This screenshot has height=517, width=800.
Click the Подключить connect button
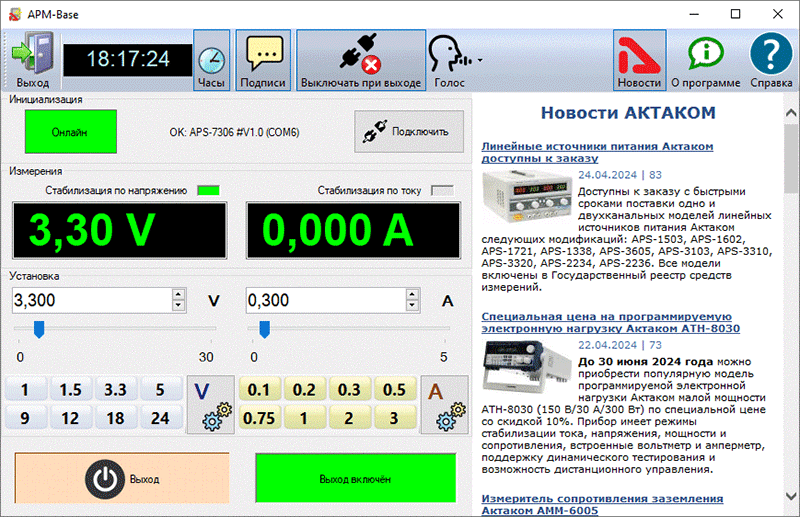409,132
